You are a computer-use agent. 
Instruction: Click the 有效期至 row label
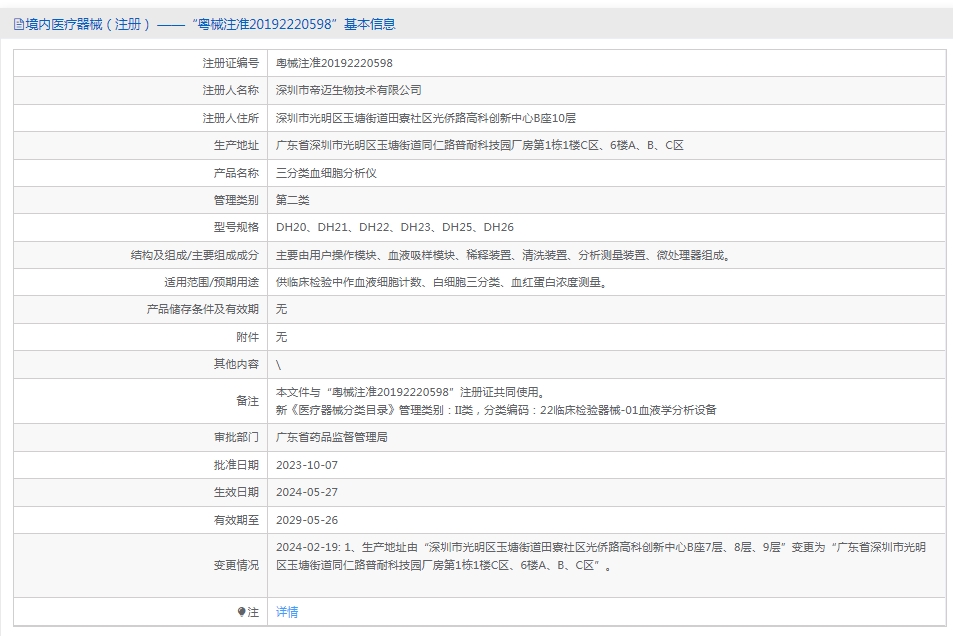point(236,520)
